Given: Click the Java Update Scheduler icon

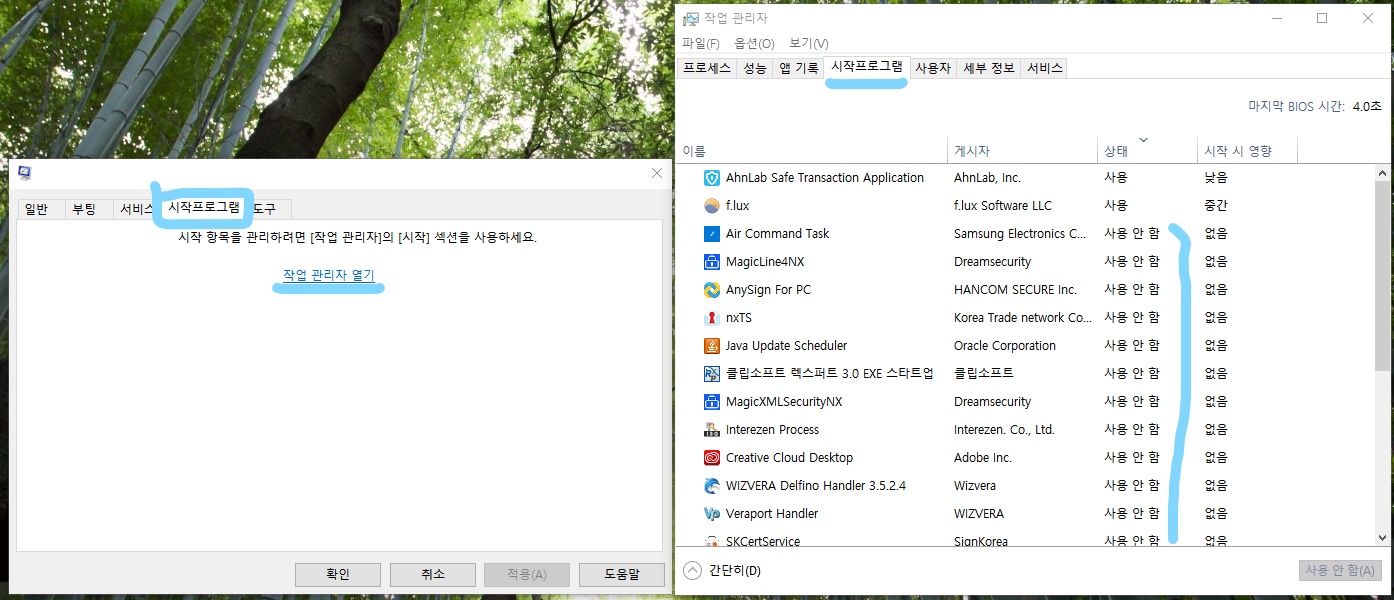Looking at the screenshot, I should click(712, 346).
